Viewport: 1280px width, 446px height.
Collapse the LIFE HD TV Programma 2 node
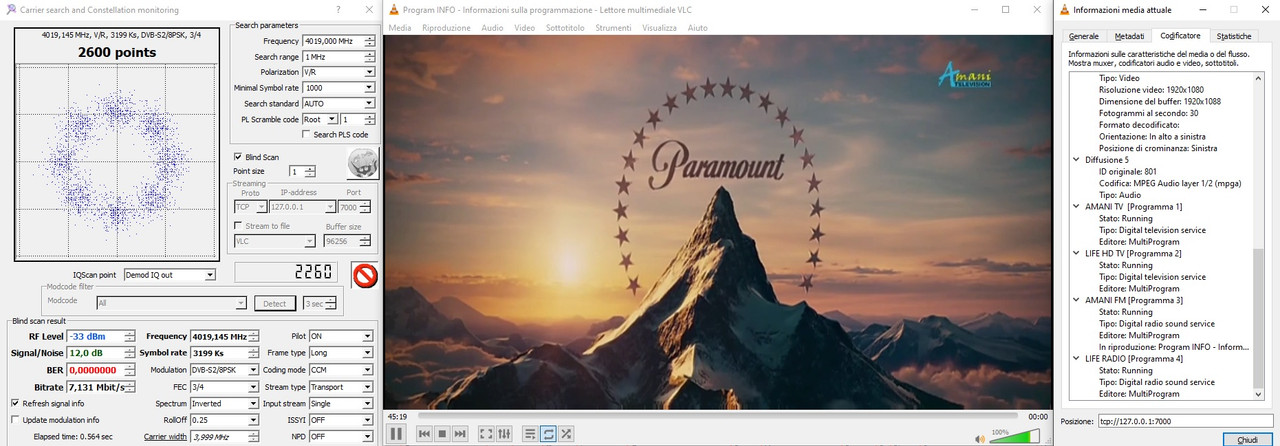click(x=1074, y=253)
